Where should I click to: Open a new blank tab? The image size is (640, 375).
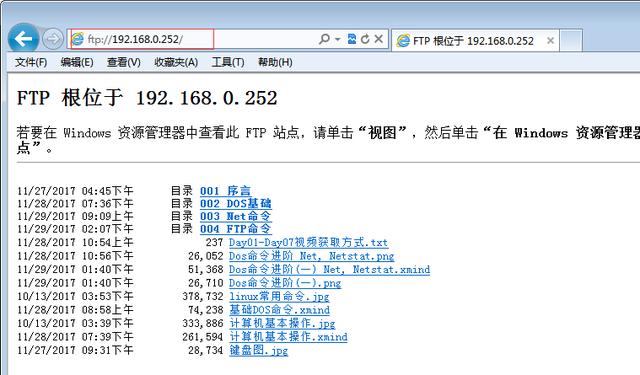571,40
